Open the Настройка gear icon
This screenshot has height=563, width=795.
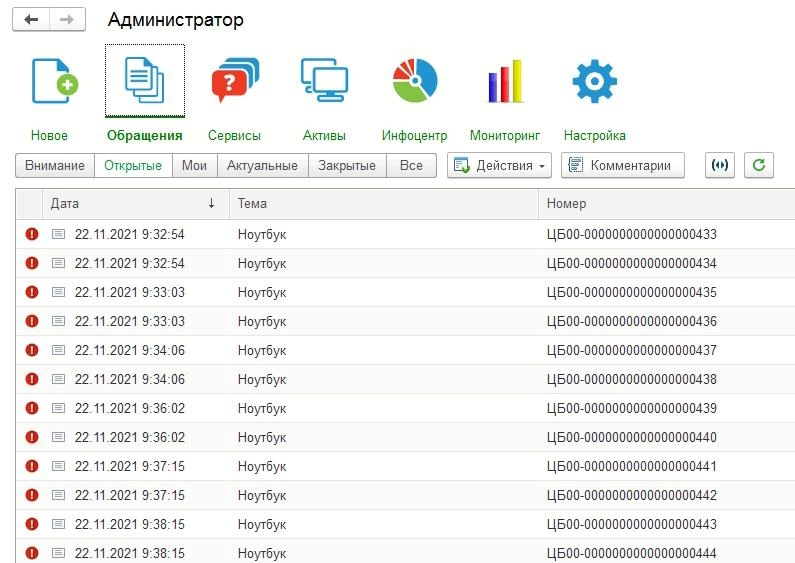pos(595,81)
